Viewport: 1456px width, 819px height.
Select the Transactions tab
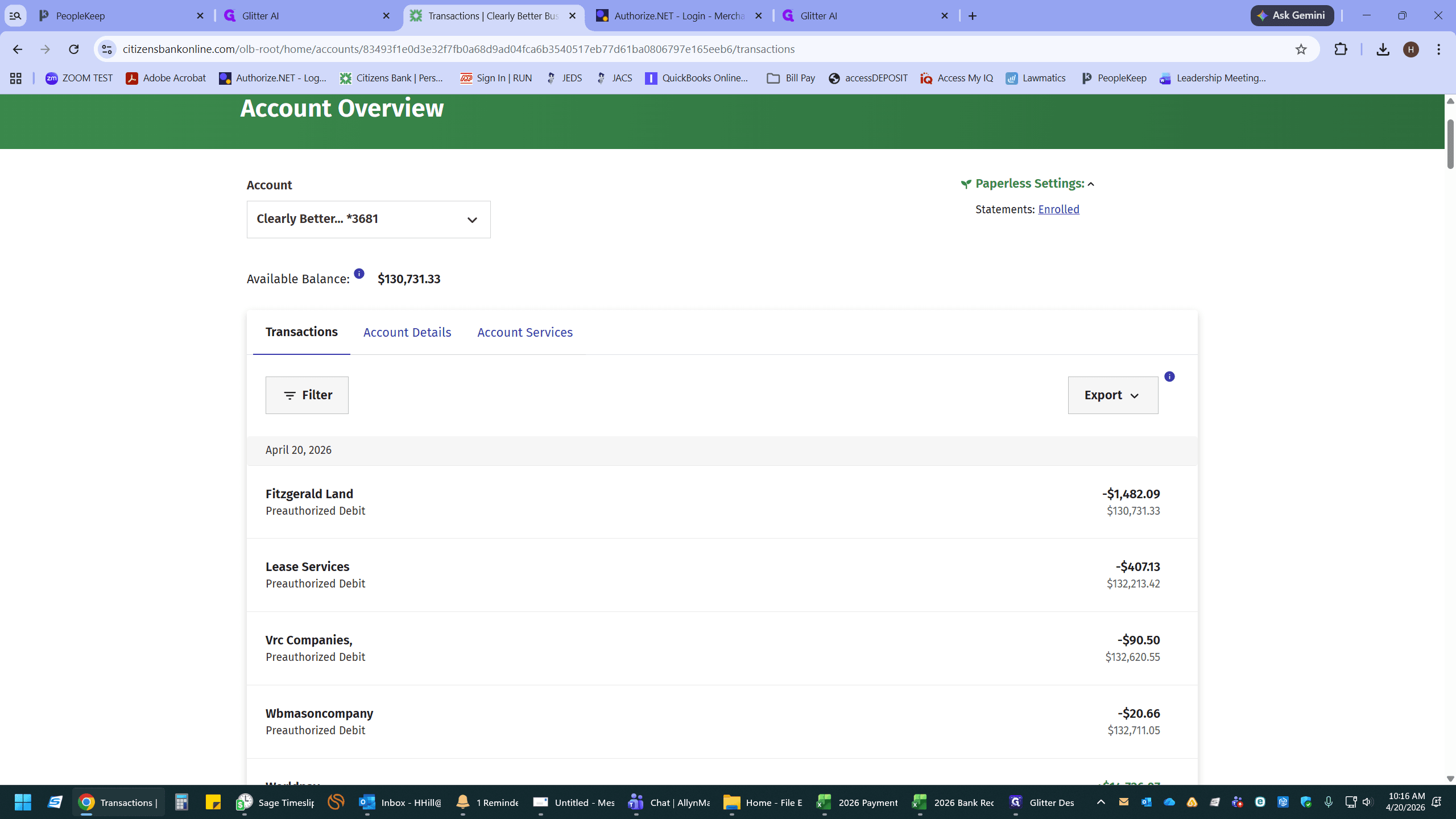click(x=301, y=332)
